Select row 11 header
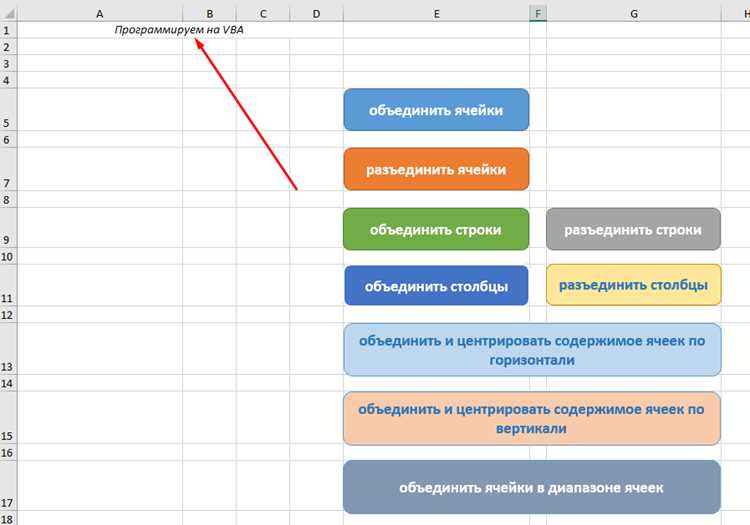Viewport: 750px width, 525px height. 8,285
